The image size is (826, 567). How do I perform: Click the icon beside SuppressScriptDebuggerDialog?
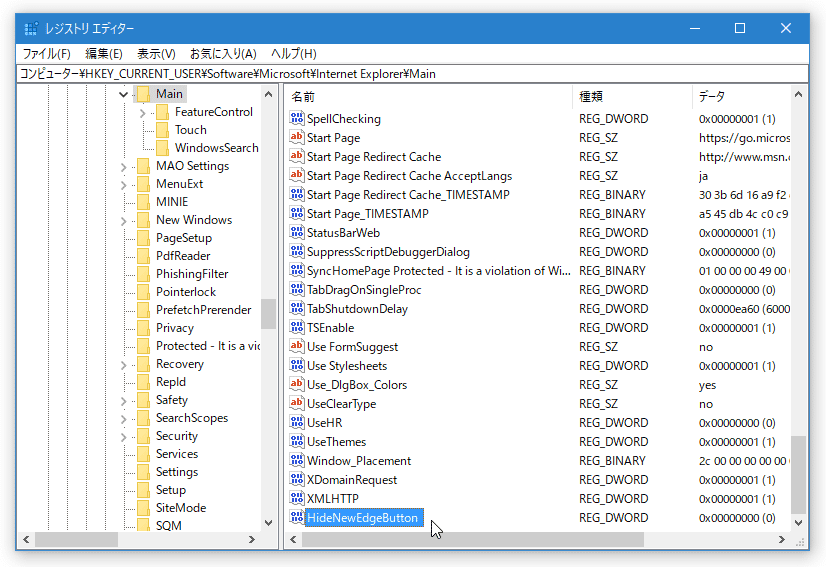[297, 251]
